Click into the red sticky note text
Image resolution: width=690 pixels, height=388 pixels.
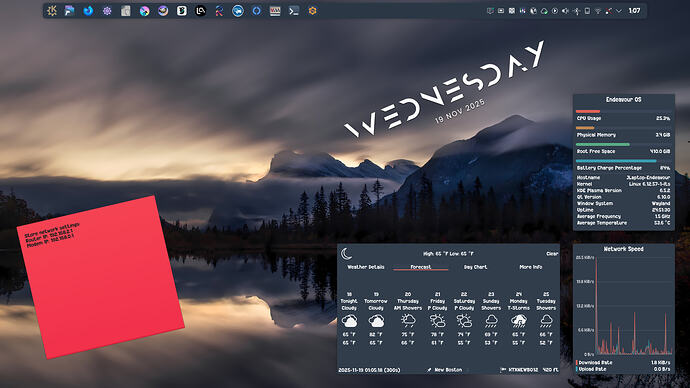(x=52, y=234)
